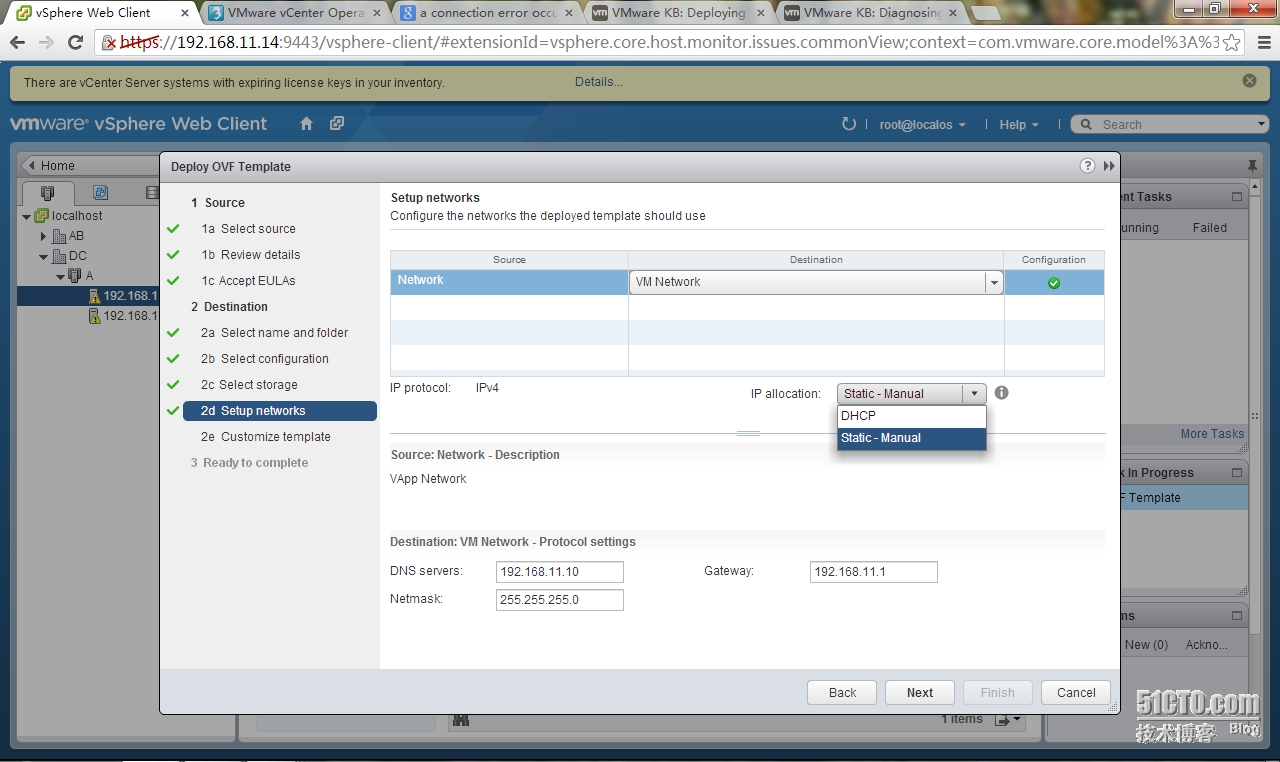The width and height of the screenshot is (1280, 762).
Task: Click the Failed tasks filter
Action: click(1209, 228)
